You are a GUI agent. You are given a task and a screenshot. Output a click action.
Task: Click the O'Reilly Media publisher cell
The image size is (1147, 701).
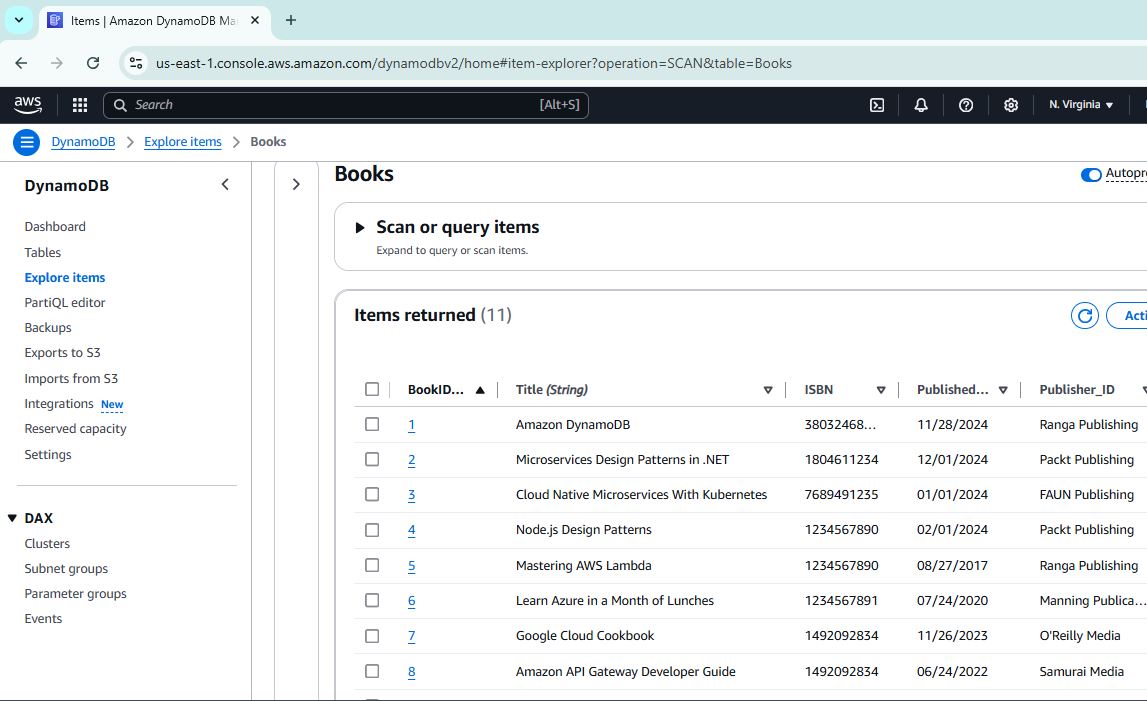pyautogui.click(x=1080, y=636)
